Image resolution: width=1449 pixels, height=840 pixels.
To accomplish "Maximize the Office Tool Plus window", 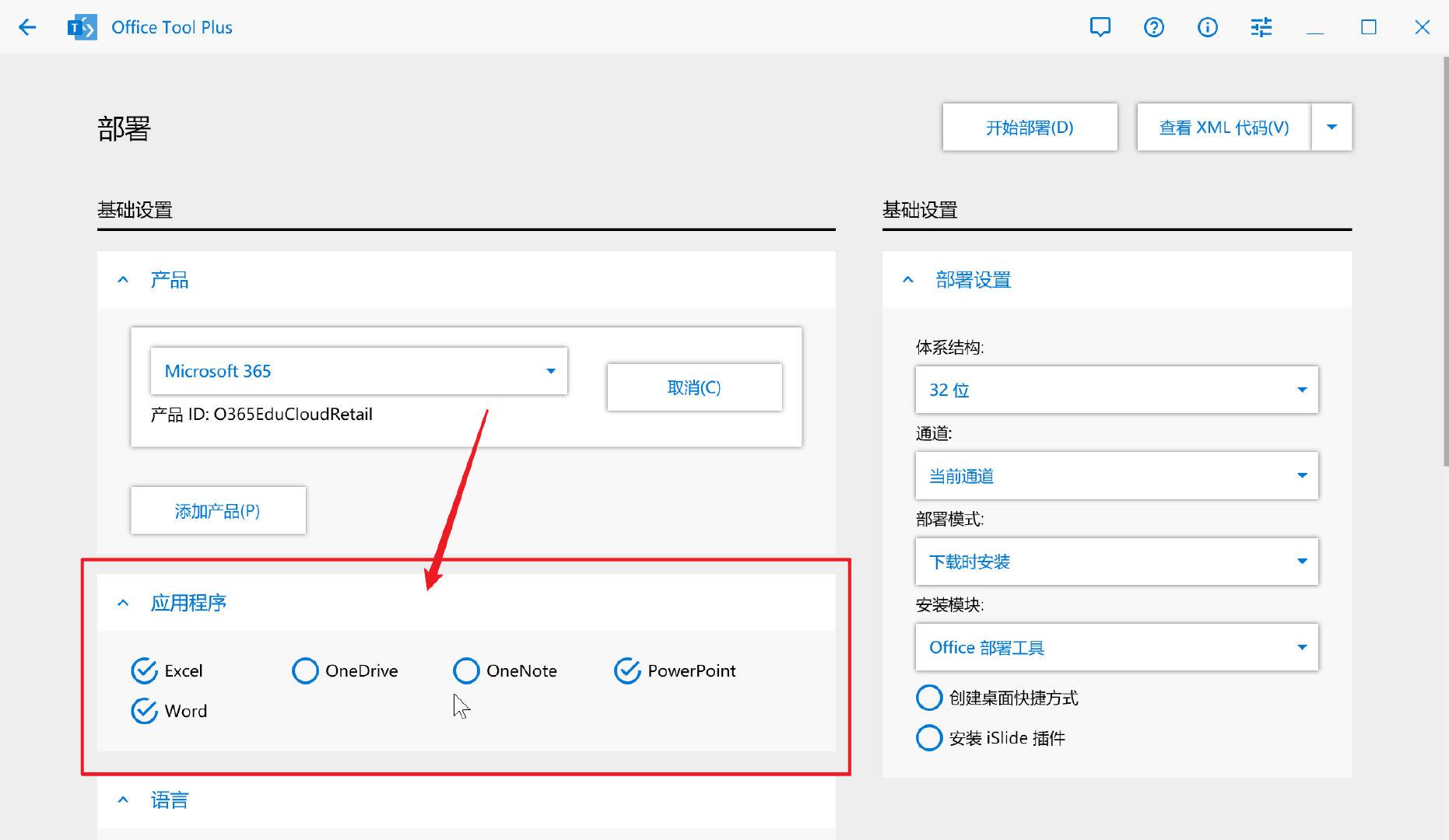I will coord(1368,27).
